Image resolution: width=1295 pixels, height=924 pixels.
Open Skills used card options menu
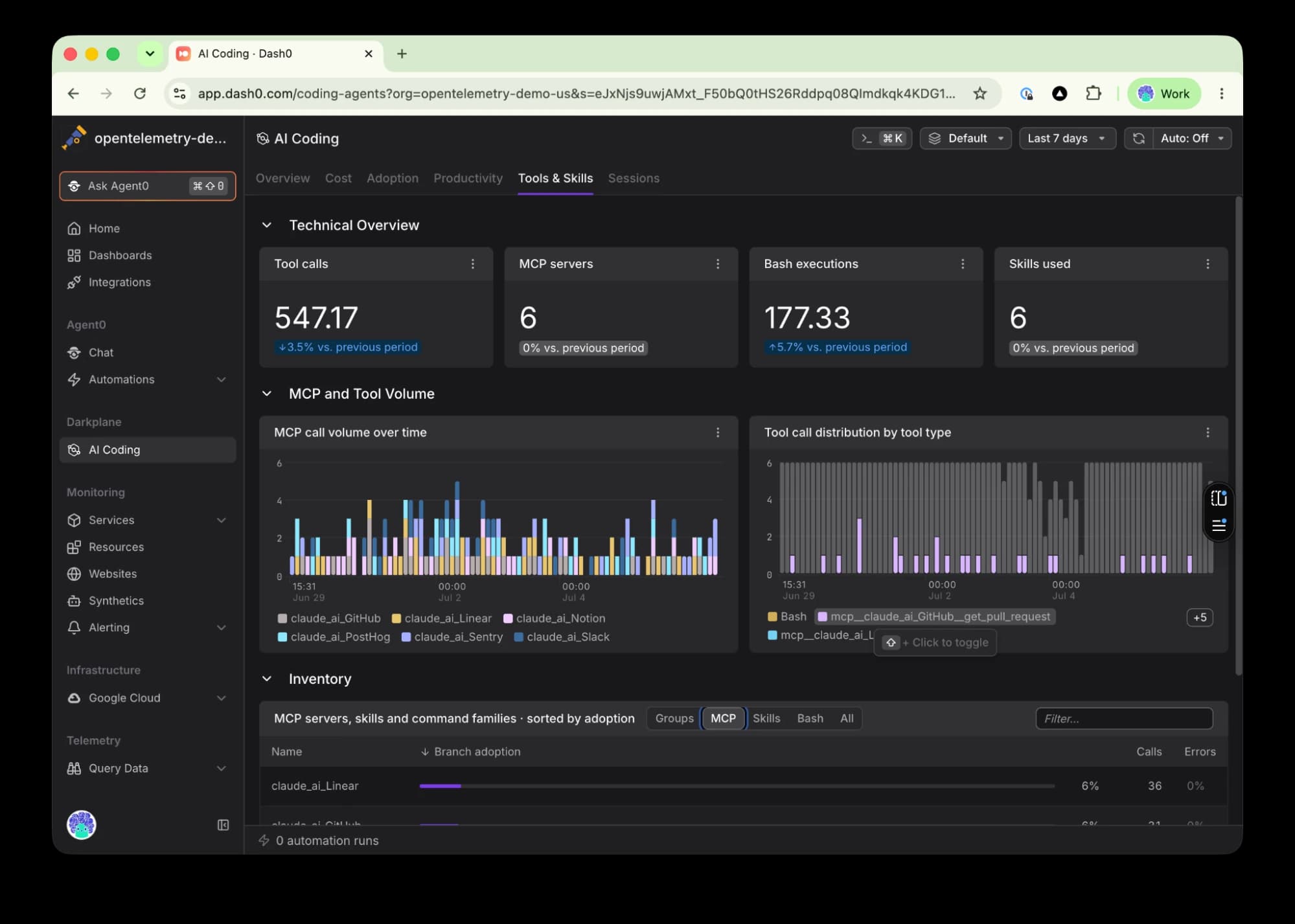[x=1208, y=264]
